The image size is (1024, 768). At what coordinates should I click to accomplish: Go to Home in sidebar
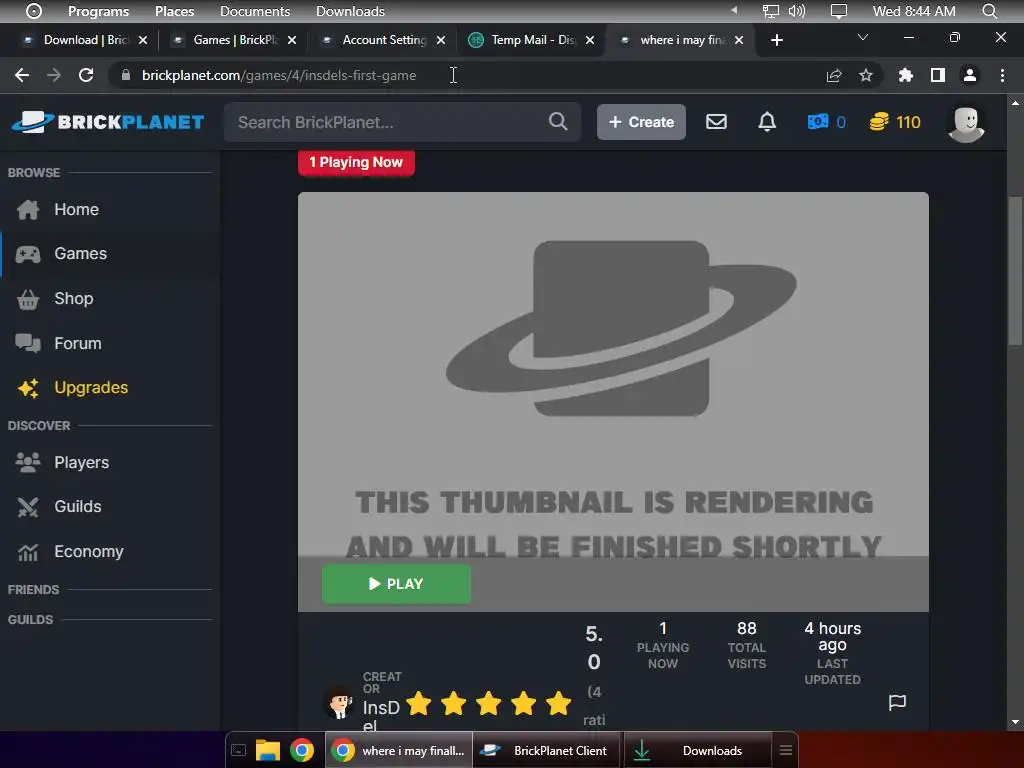pos(110,210)
